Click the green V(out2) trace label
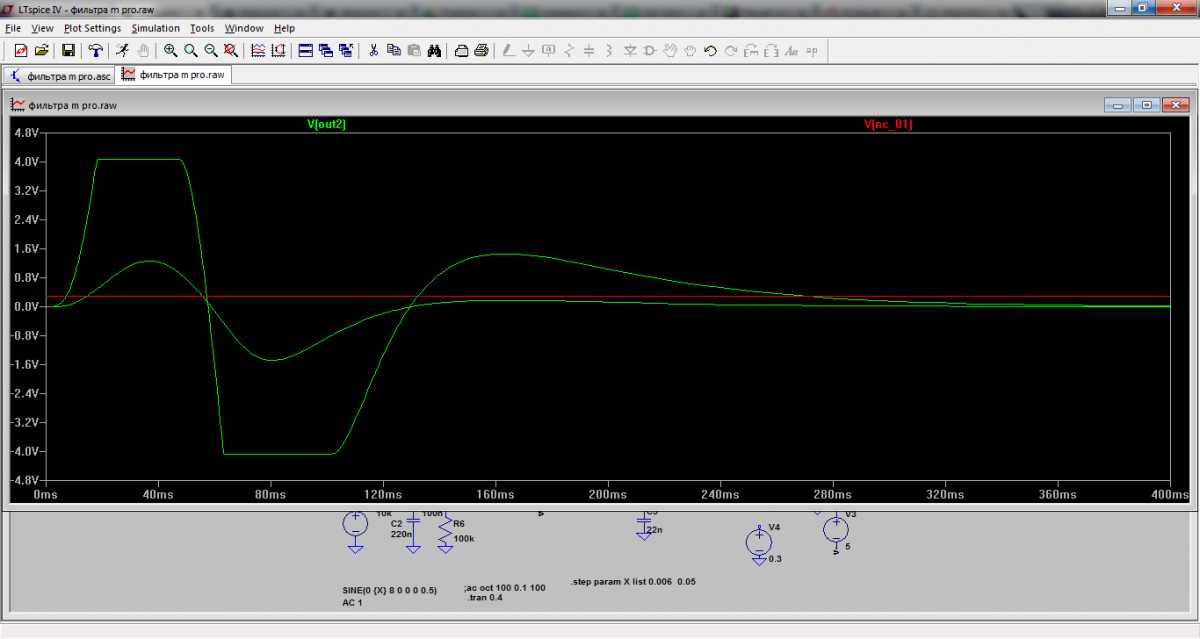Screen dimensions: 1200x639 327,124
